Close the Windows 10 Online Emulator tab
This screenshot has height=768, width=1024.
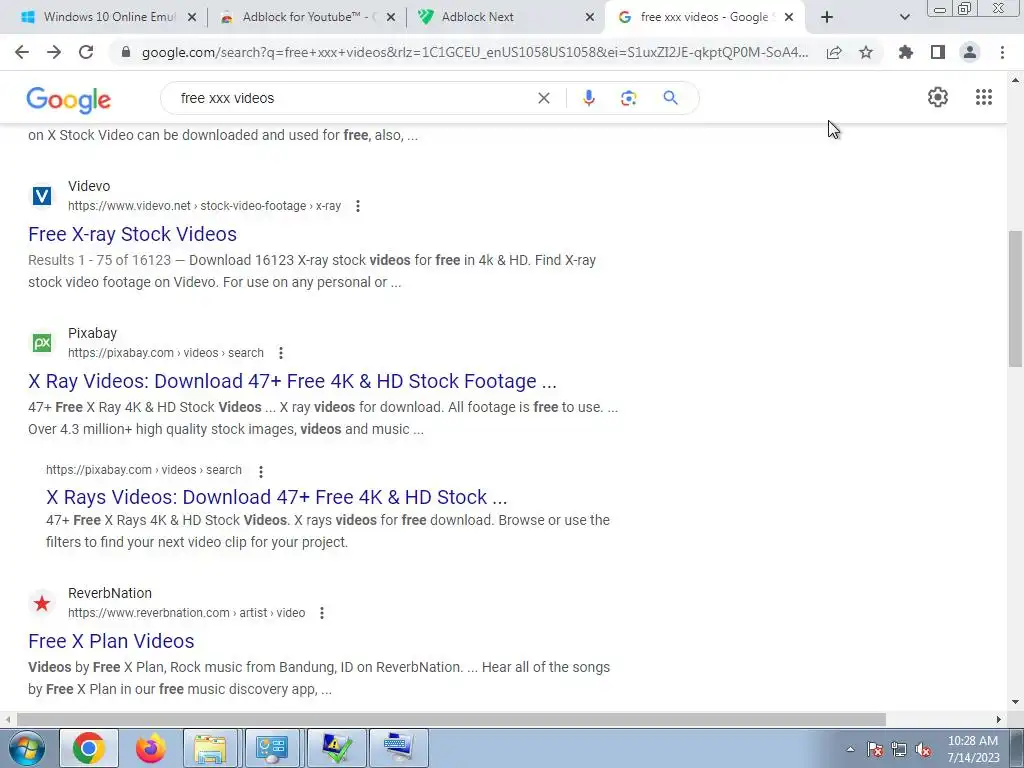(192, 18)
